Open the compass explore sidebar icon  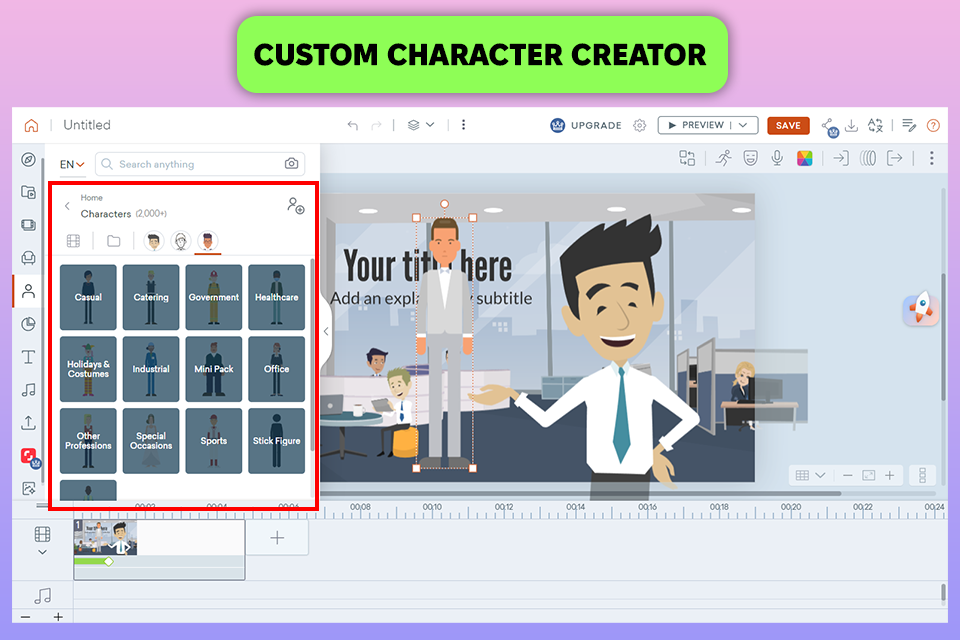28,160
